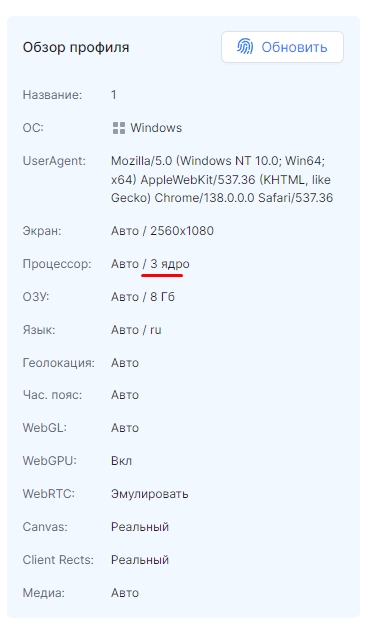
Task: Click the Название value 1
Action: click(114, 95)
